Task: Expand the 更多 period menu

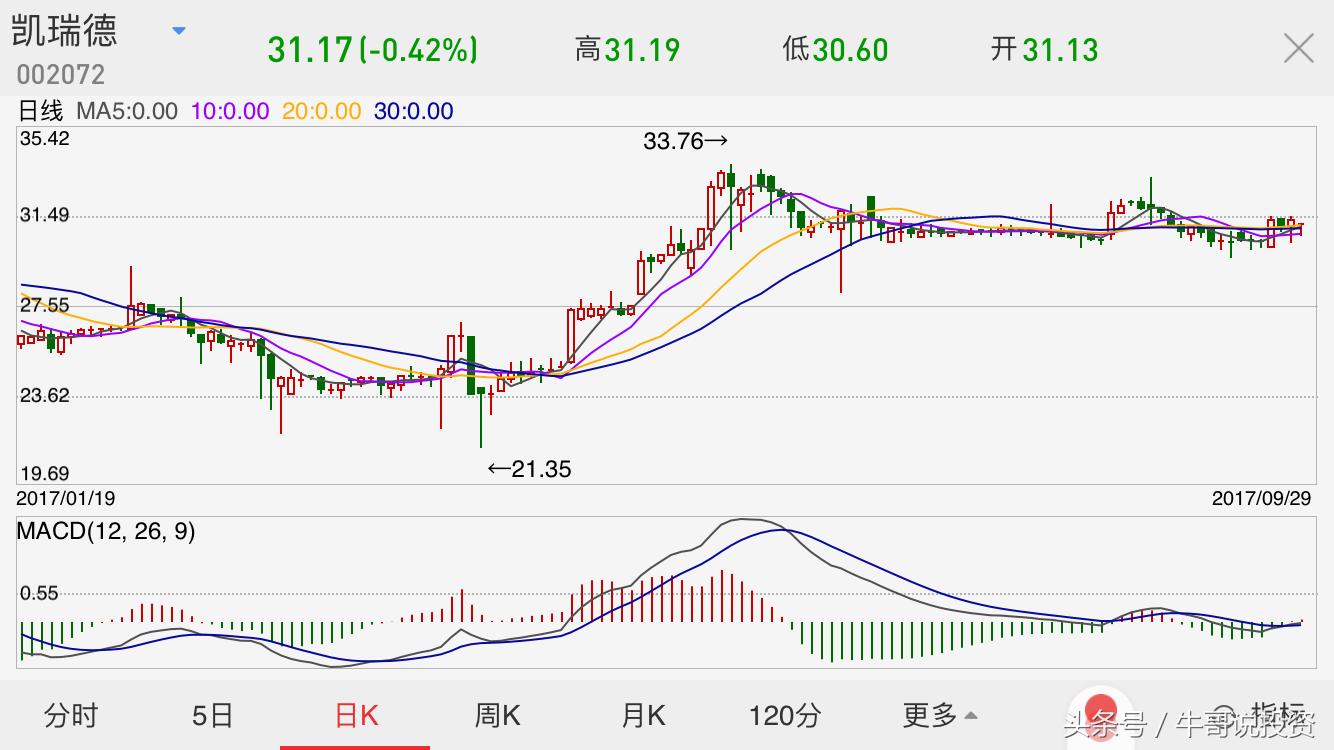Action: click(939, 715)
